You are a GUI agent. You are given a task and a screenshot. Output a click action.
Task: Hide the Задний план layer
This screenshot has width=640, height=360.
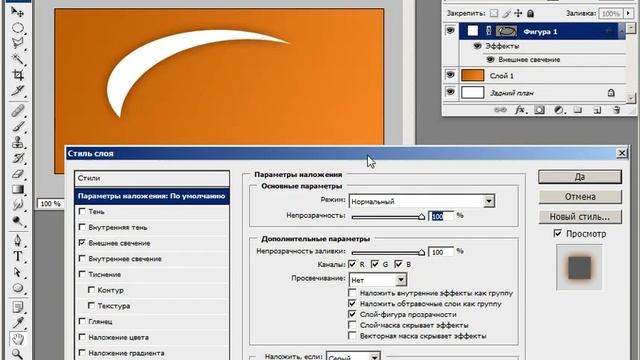click(x=450, y=92)
